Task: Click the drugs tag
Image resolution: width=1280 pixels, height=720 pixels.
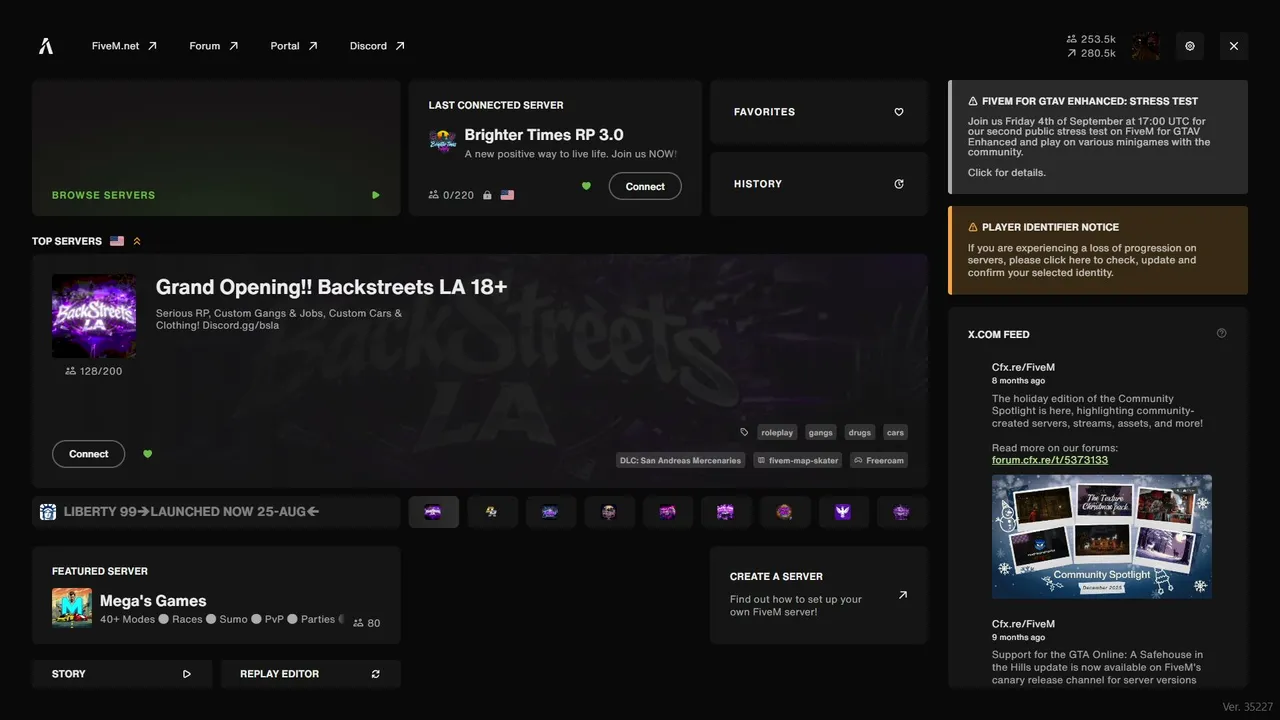Action: pyautogui.click(x=860, y=433)
